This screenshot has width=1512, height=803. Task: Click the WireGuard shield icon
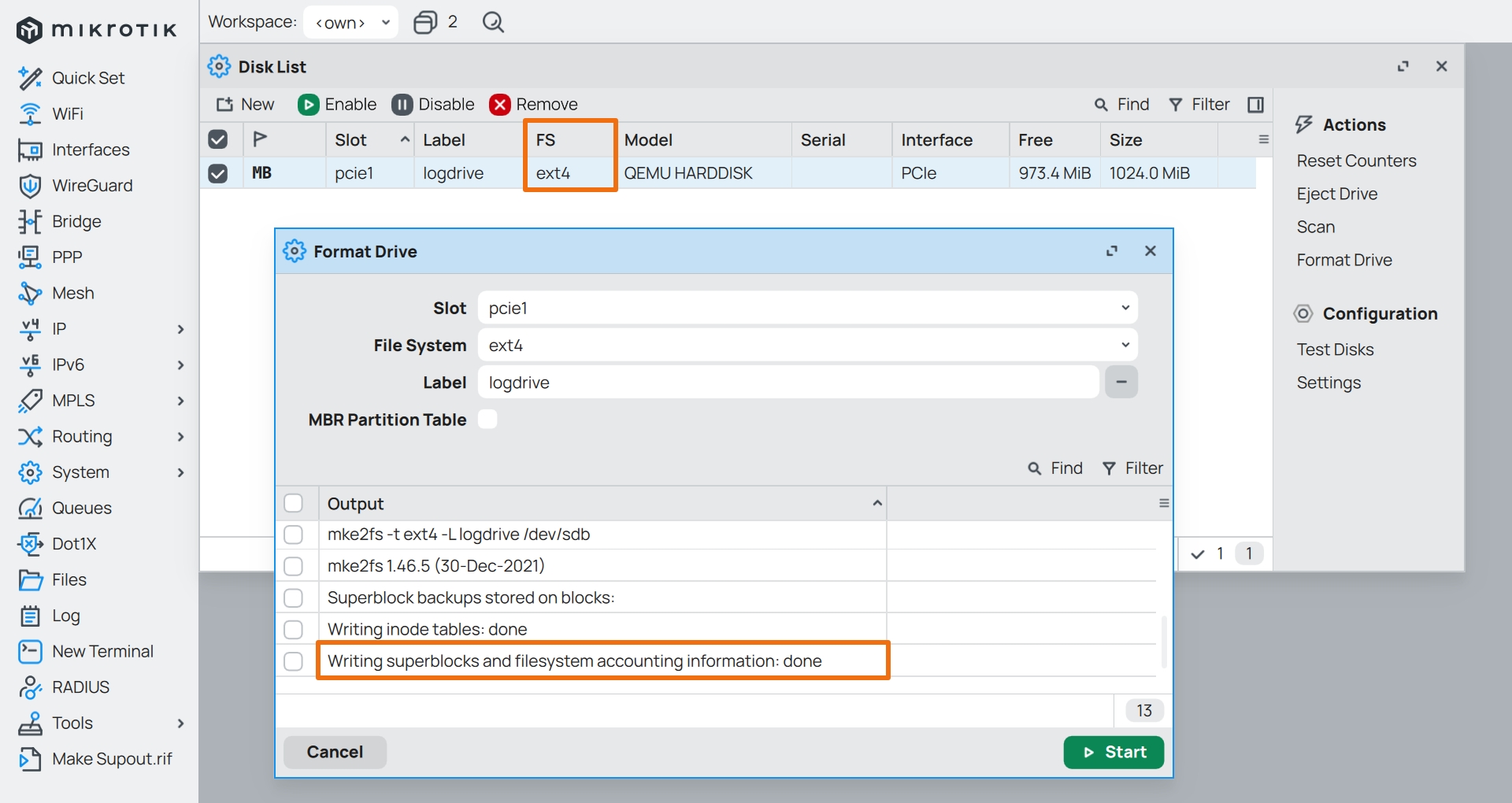pos(30,186)
